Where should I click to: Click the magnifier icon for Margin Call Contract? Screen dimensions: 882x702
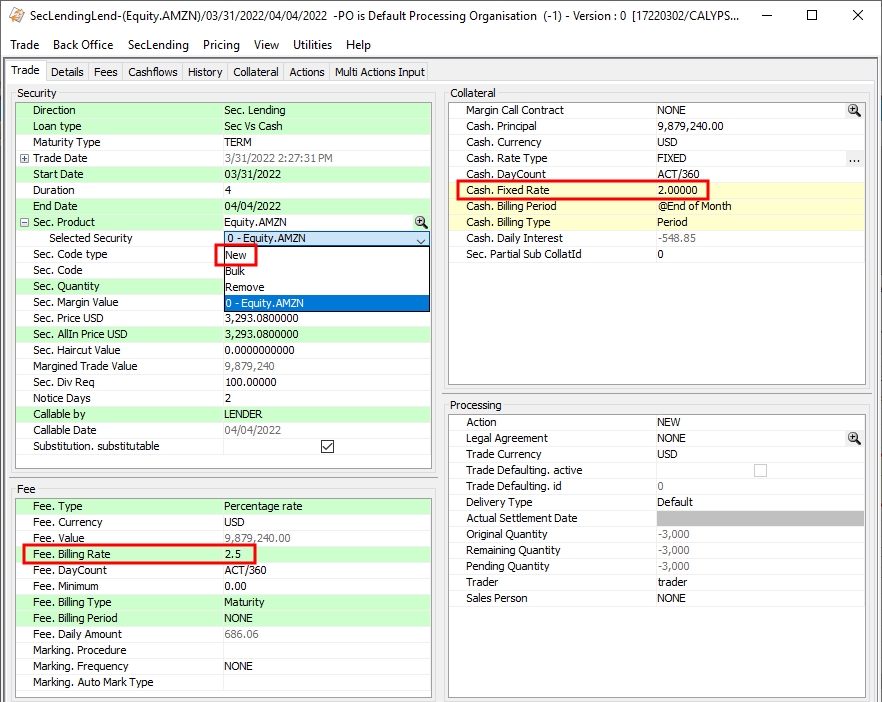[x=854, y=110]
